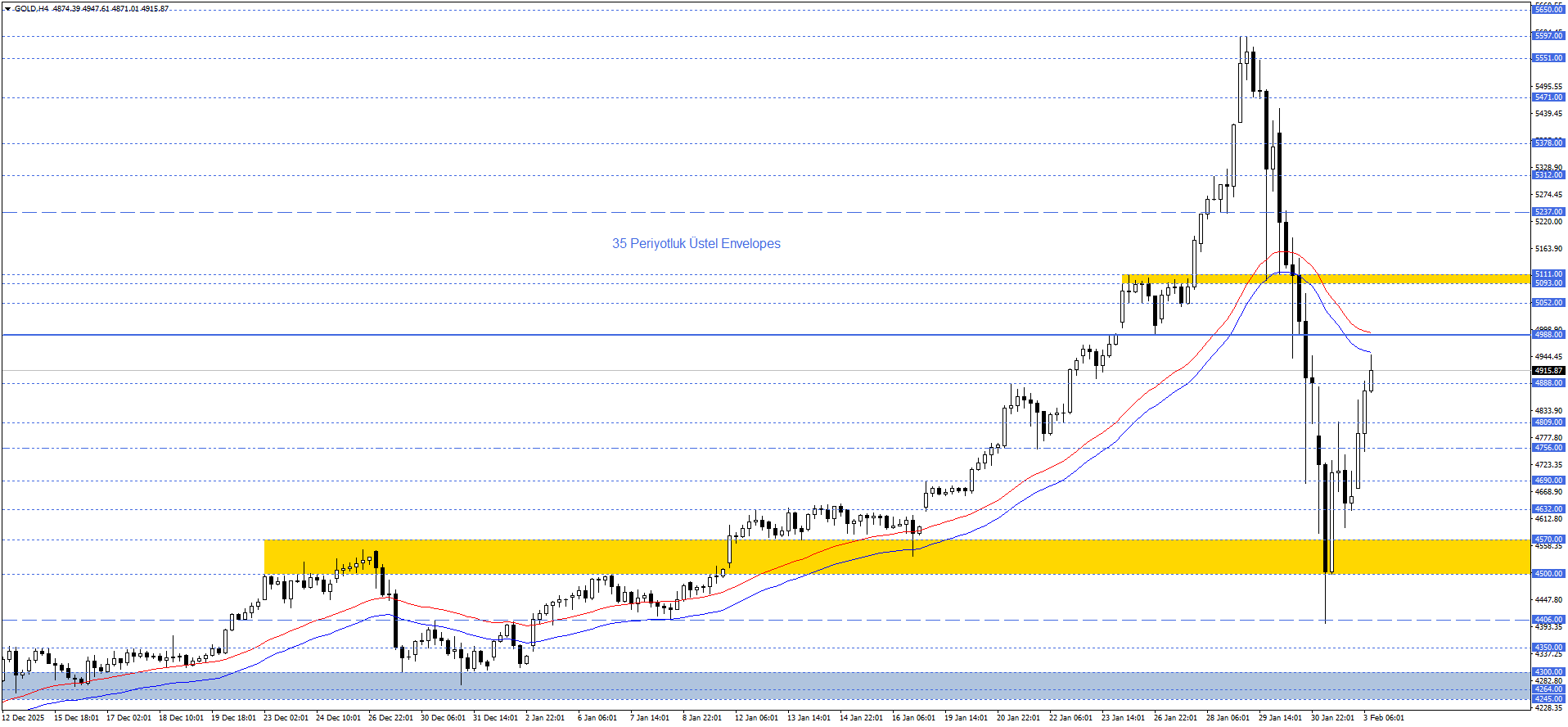Screen dimensions: 1568x727
Task: Click the 4632.00 price level label
Action: (1548, 509)
